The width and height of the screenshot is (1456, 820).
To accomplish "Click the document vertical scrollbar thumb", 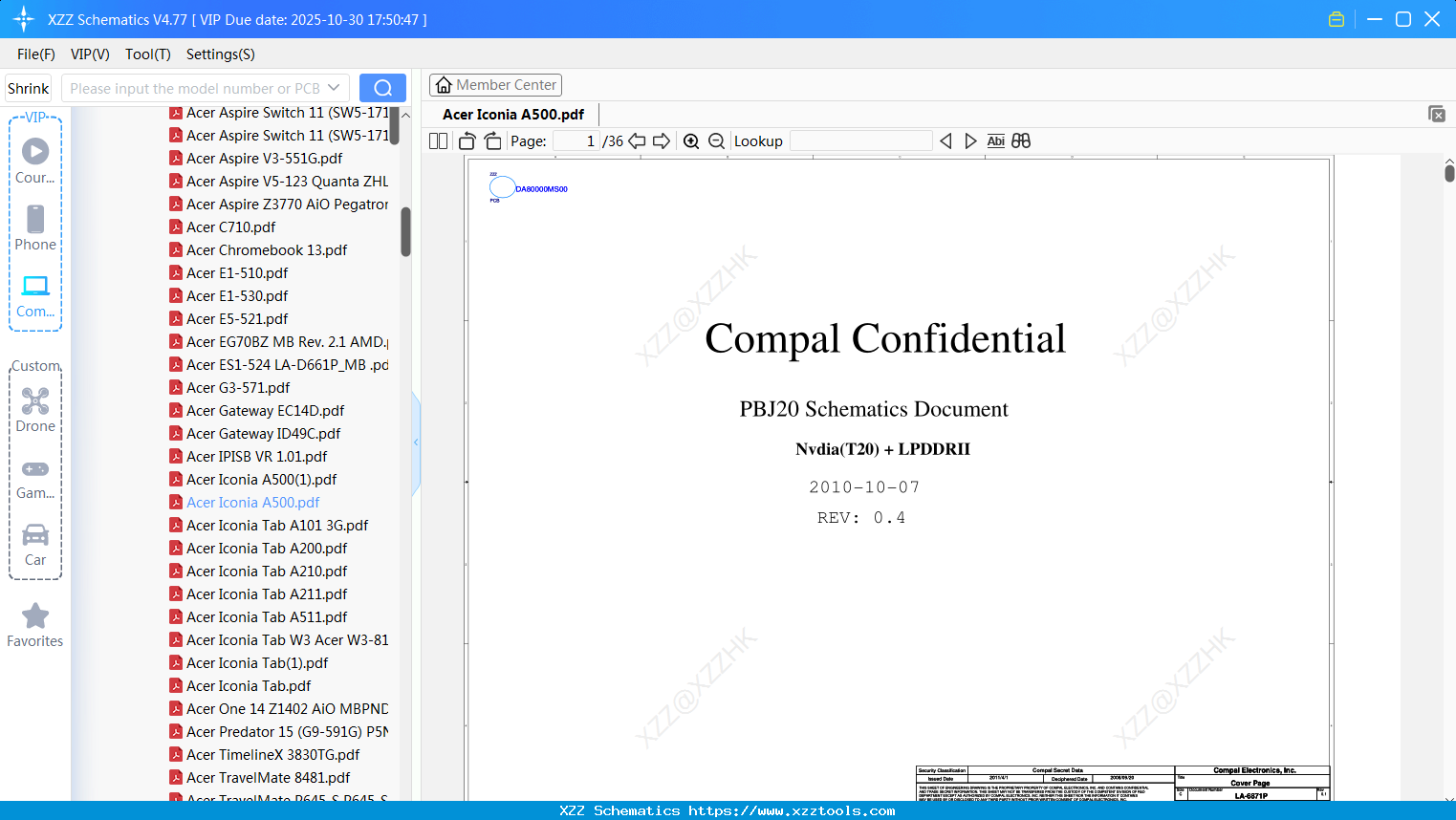I will [1449, 173].
